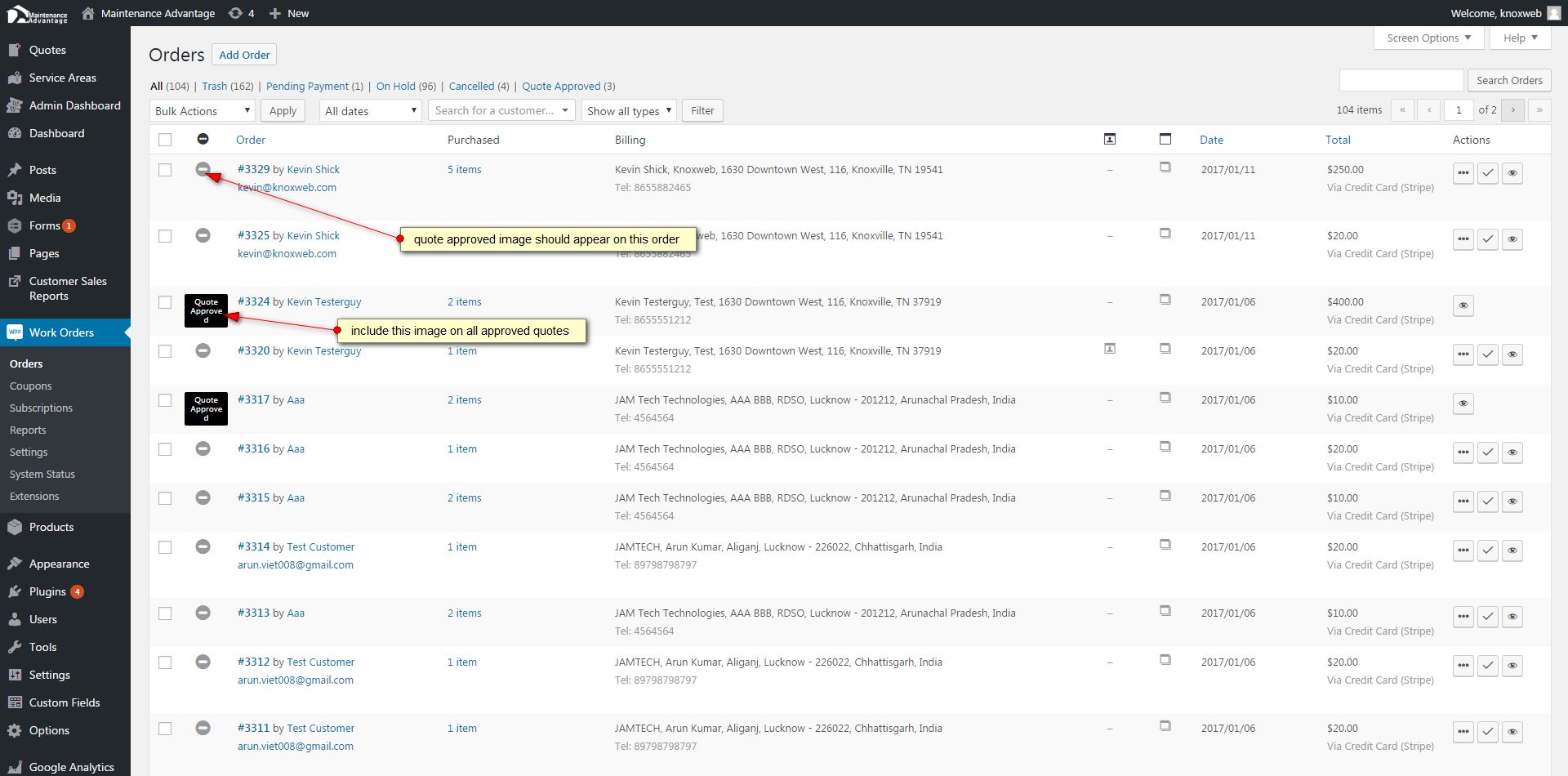Click the view eye icon for order #3311

1512,732
